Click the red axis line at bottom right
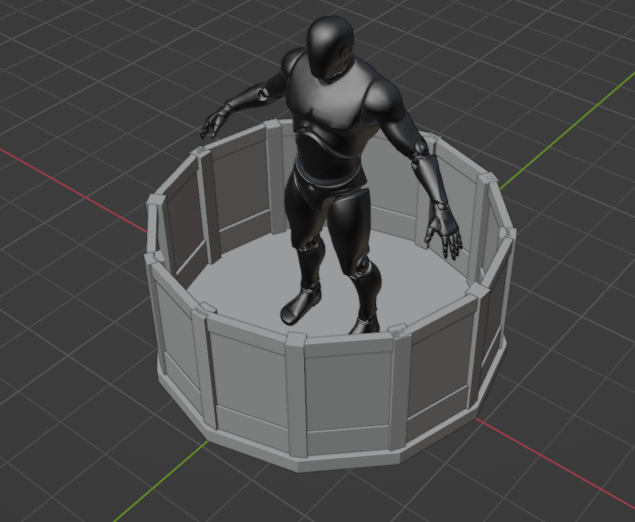 560,470
